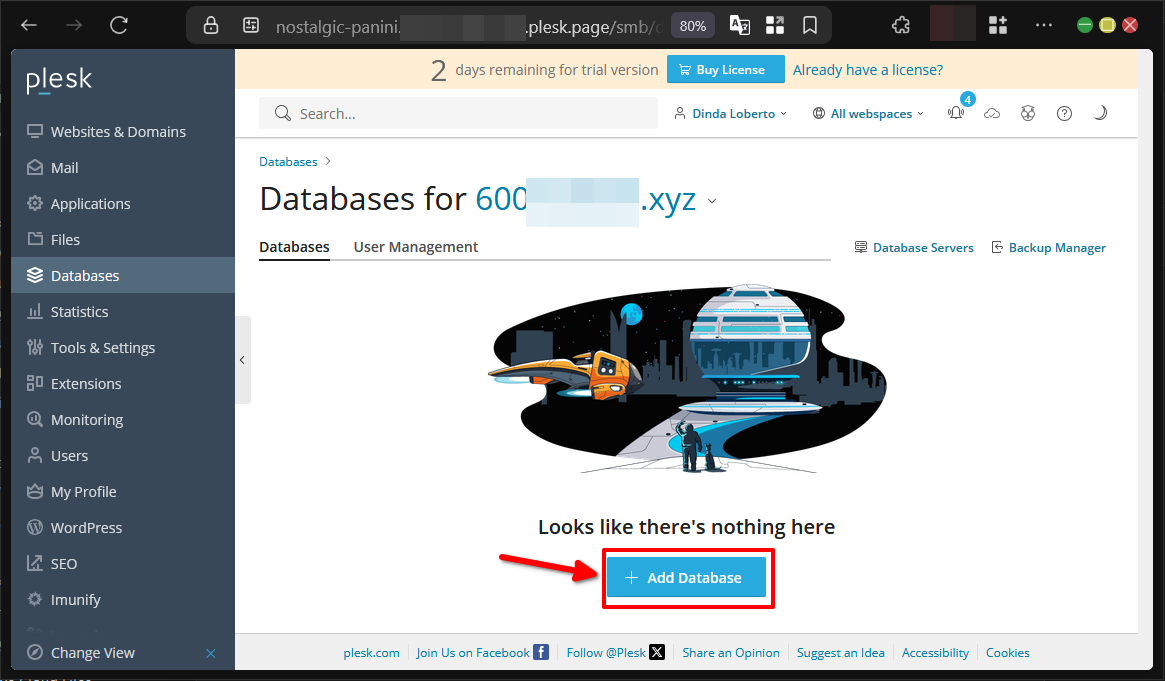1165x681 pixels.
Task: Click the Add Database button
Action: coord(687,578)
